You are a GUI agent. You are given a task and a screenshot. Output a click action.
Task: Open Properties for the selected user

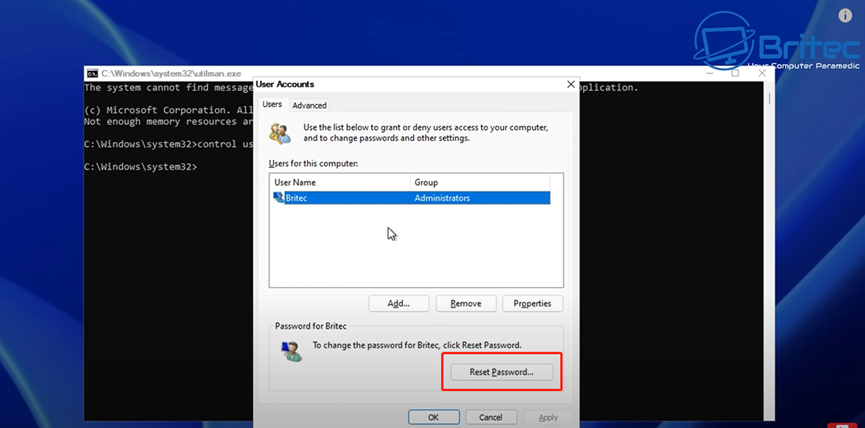pyautogui.click(x=532, y=303)
